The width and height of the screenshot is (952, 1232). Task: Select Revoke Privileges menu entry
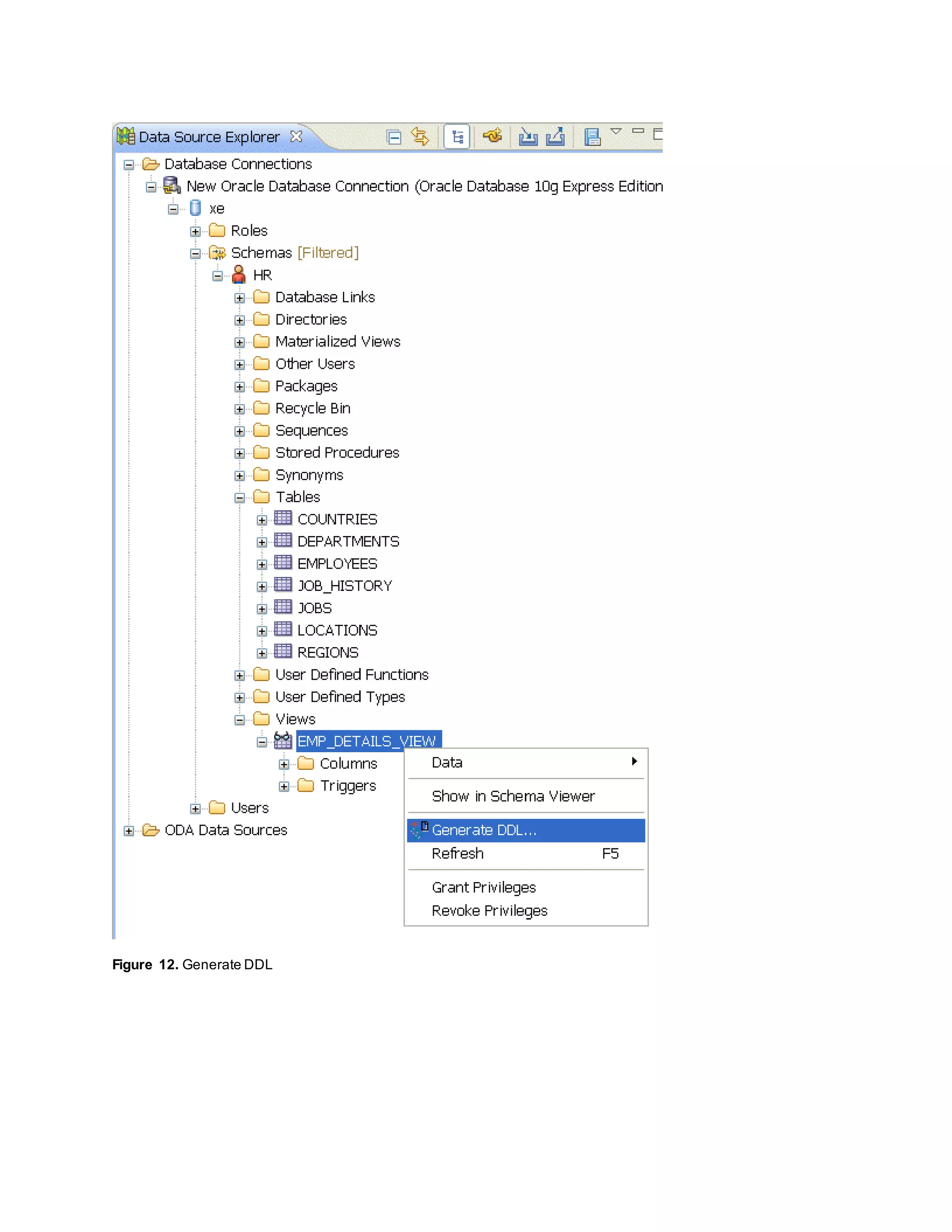[x=526, y=910]
